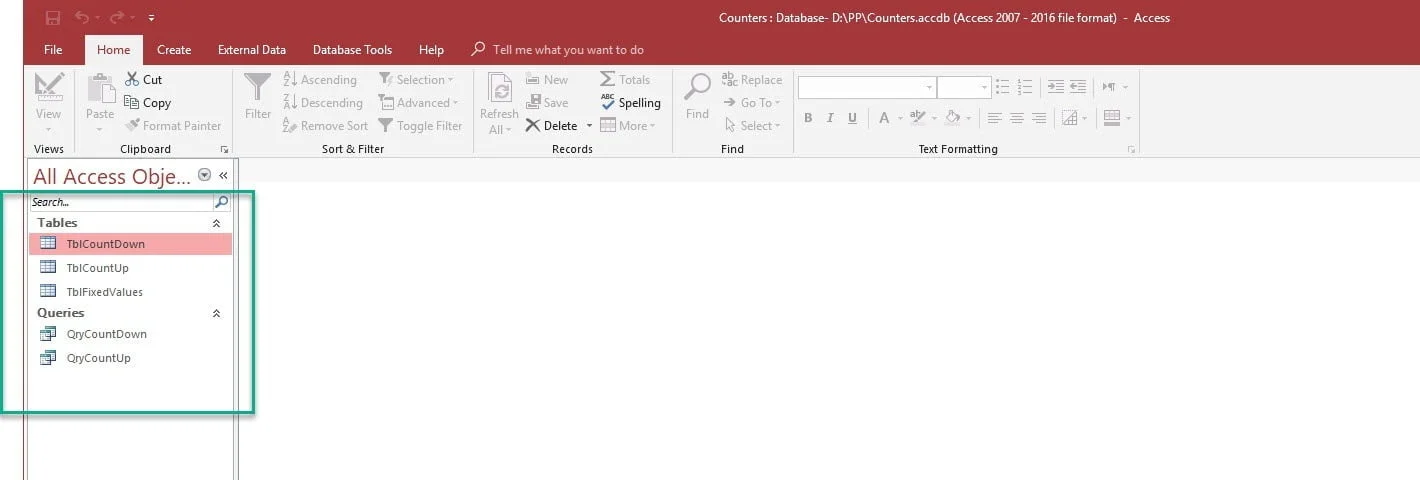The image size is (1420, 480).
Task: Click the Save icon in quick access toolbar
Action: (x=53, y=18)
